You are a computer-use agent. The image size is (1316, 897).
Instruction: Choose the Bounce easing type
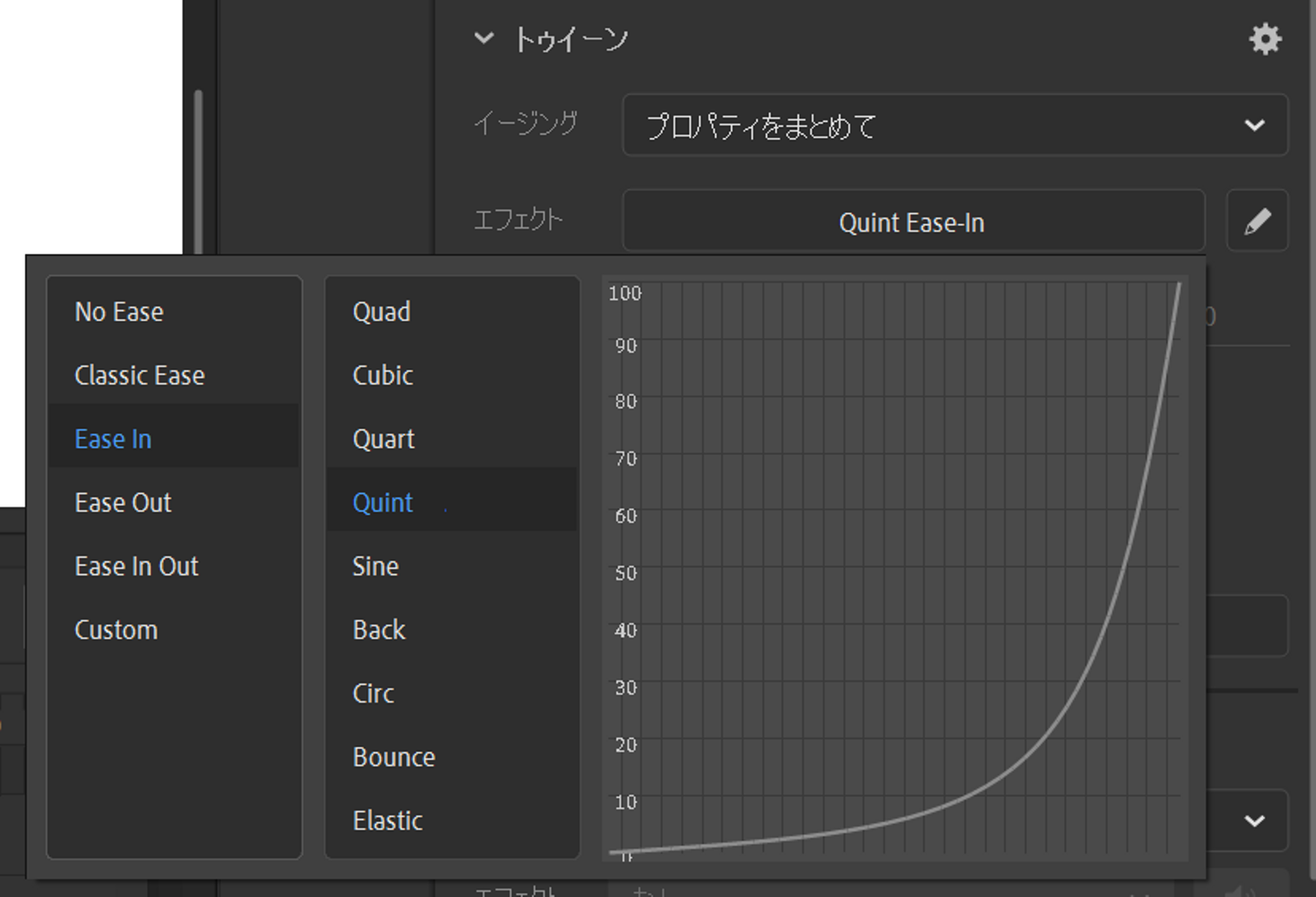(x=394, y=757)
